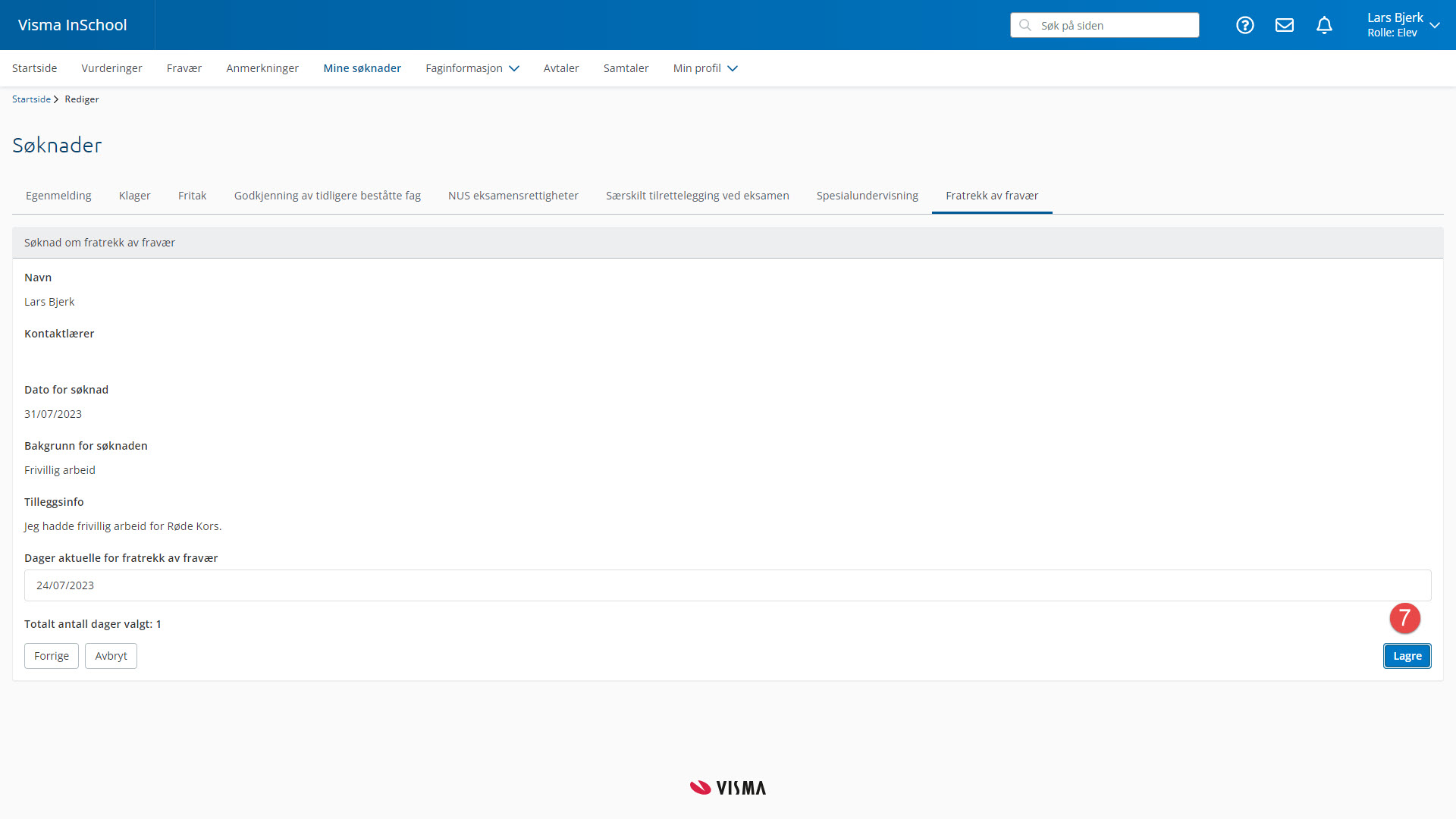Open the messages envelope icon
1456x819 pixels.
[x=1284, y=25]
